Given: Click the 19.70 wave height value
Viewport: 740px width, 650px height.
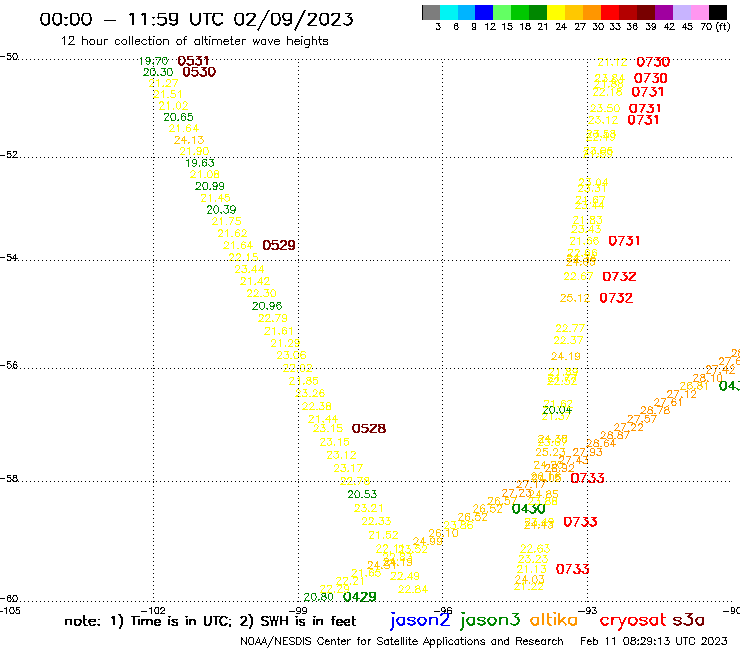Looking at the screenshot, I should (x=153, y=61).
